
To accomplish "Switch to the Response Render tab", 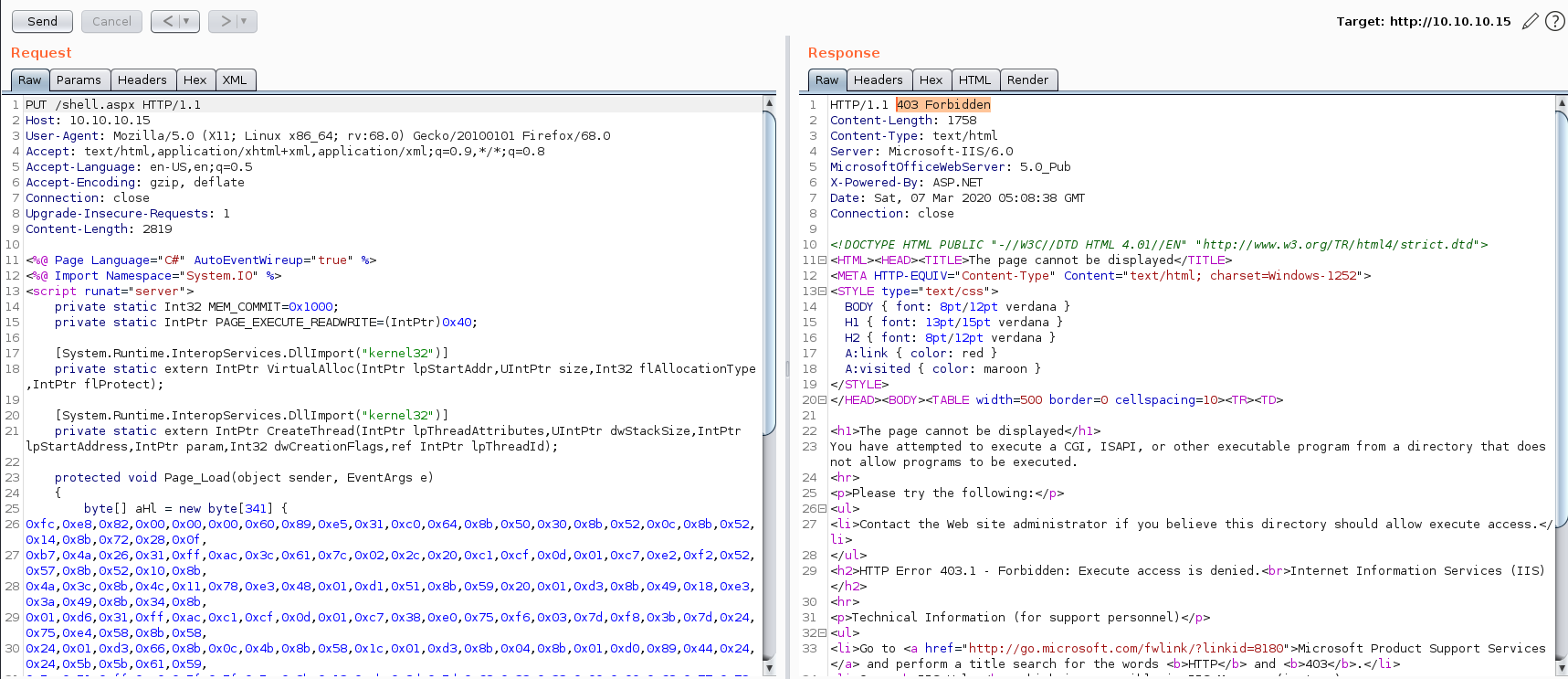I will point(1028,80).
